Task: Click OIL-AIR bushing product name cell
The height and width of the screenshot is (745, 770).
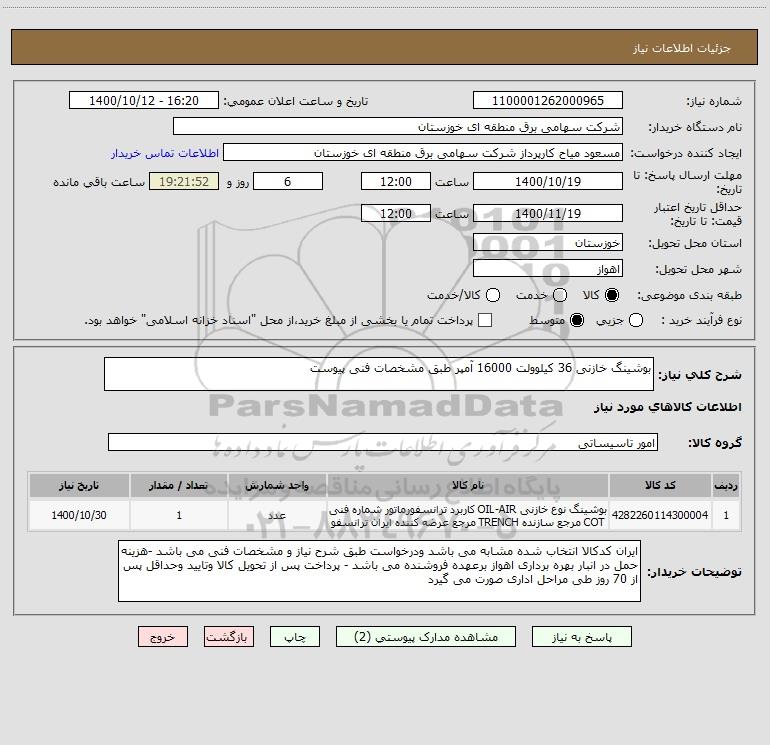Action: (x=468, y=515)
